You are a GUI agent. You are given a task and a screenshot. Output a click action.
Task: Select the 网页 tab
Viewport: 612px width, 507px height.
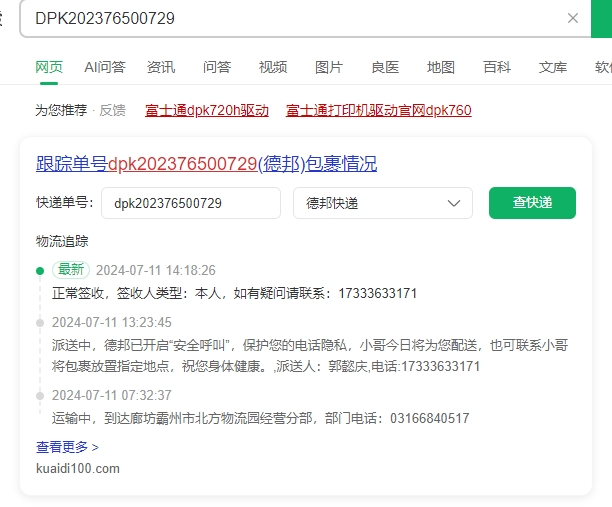click(49, 67)
